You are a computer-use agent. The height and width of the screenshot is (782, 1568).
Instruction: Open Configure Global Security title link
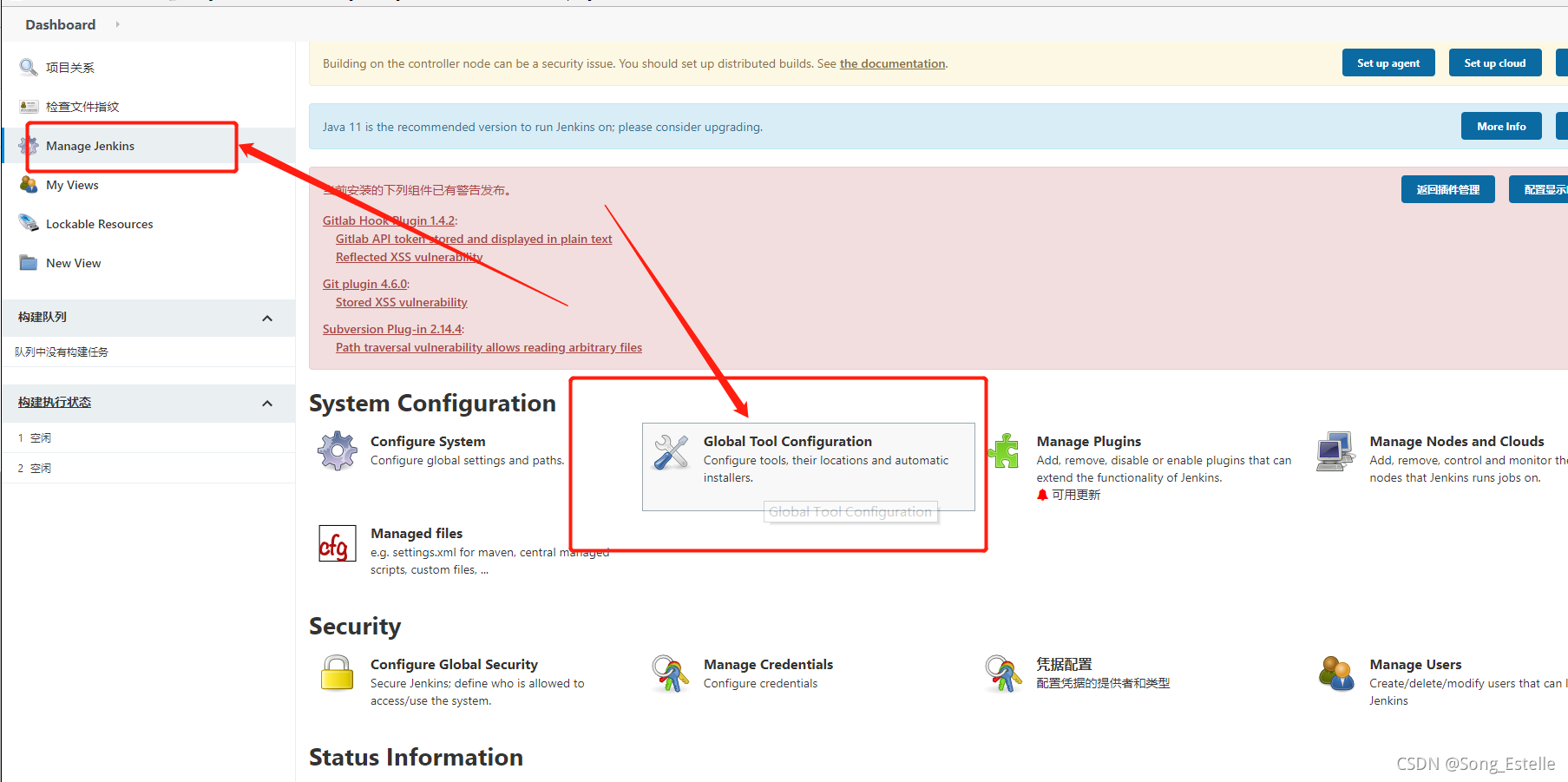point(454,664)
